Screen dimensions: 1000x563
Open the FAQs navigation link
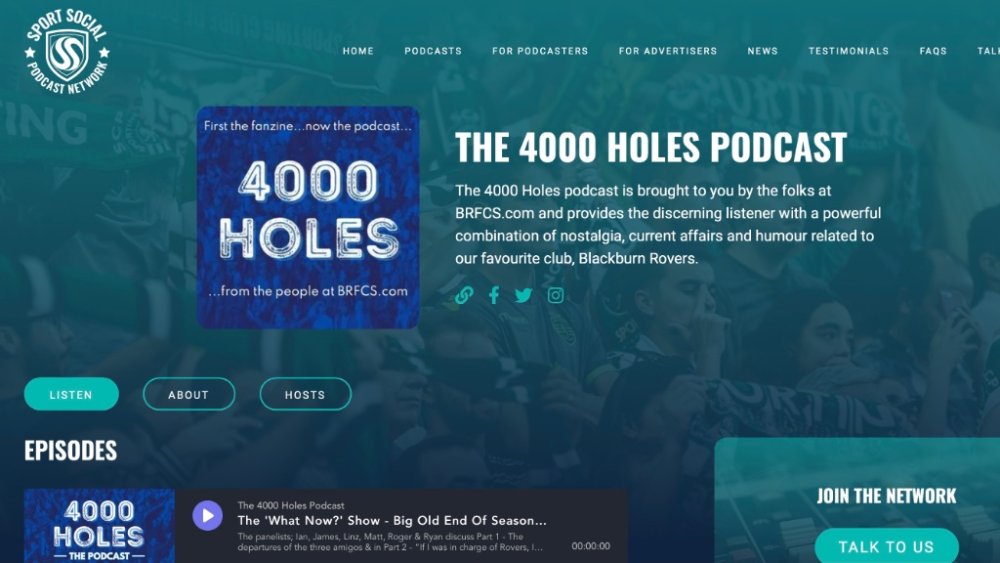(933, 51)
